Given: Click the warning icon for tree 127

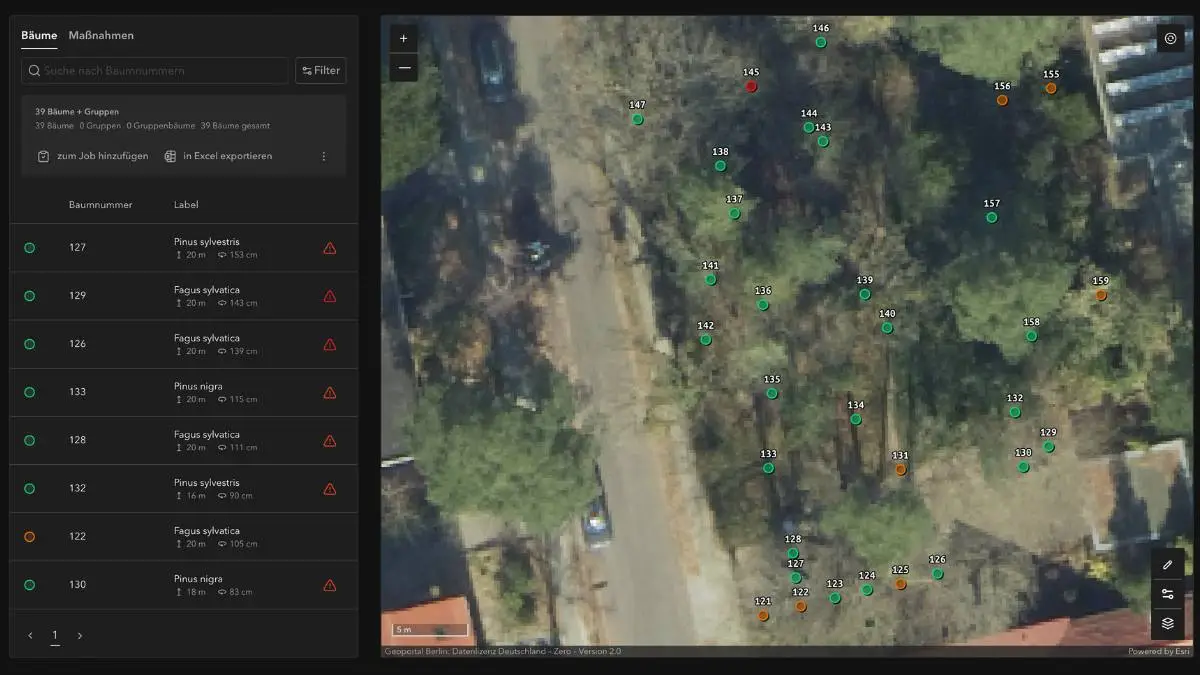Looking at the screenshot, I should point(330,248).
